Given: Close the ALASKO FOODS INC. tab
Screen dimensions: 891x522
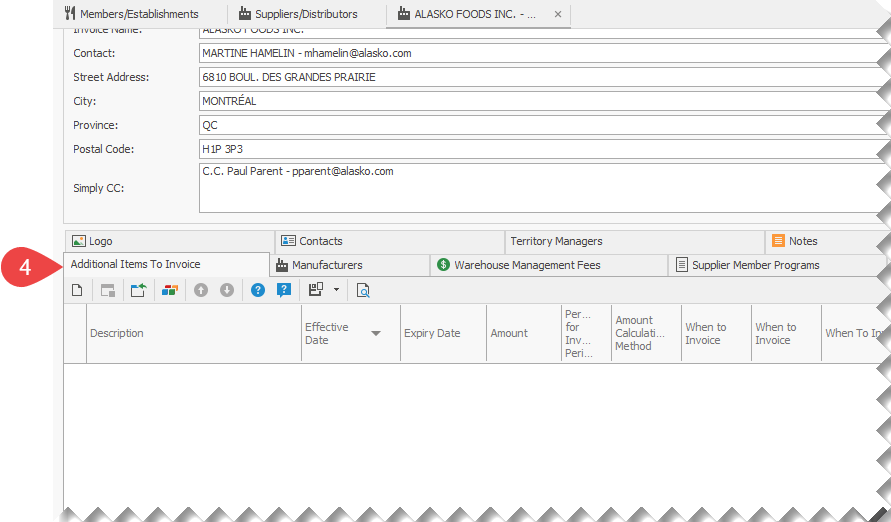Looking at the screenshot, I should (x=558, y=15).
